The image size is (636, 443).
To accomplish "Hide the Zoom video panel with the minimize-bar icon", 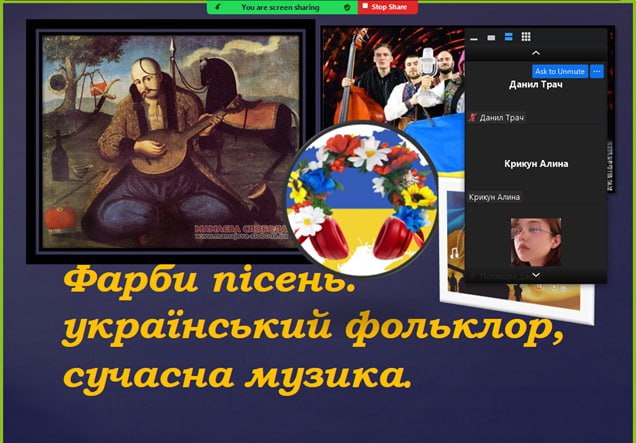I will (473, 38).
